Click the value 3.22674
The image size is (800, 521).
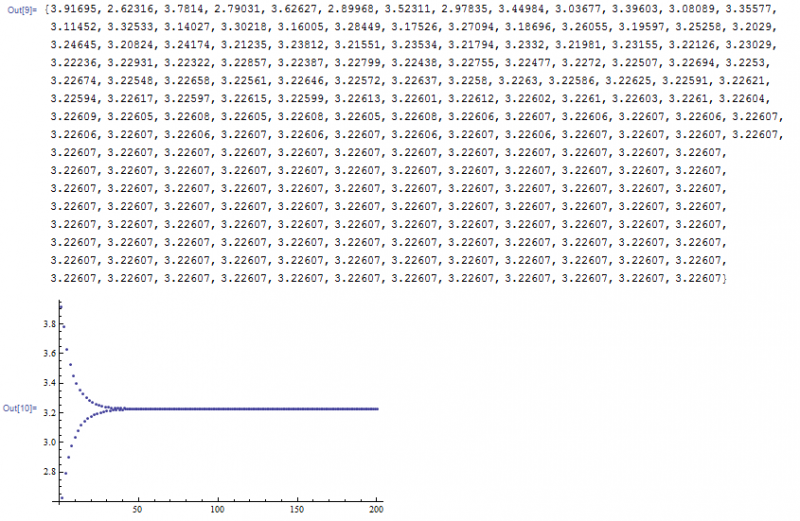pyautogui.click(x=73, y=81)
